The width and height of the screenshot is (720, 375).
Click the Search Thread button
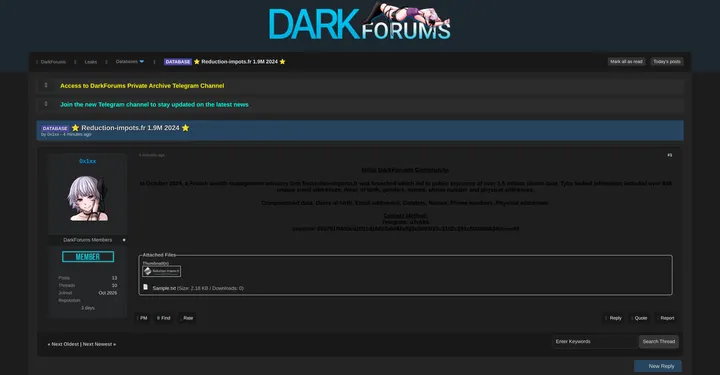point(658,341)
